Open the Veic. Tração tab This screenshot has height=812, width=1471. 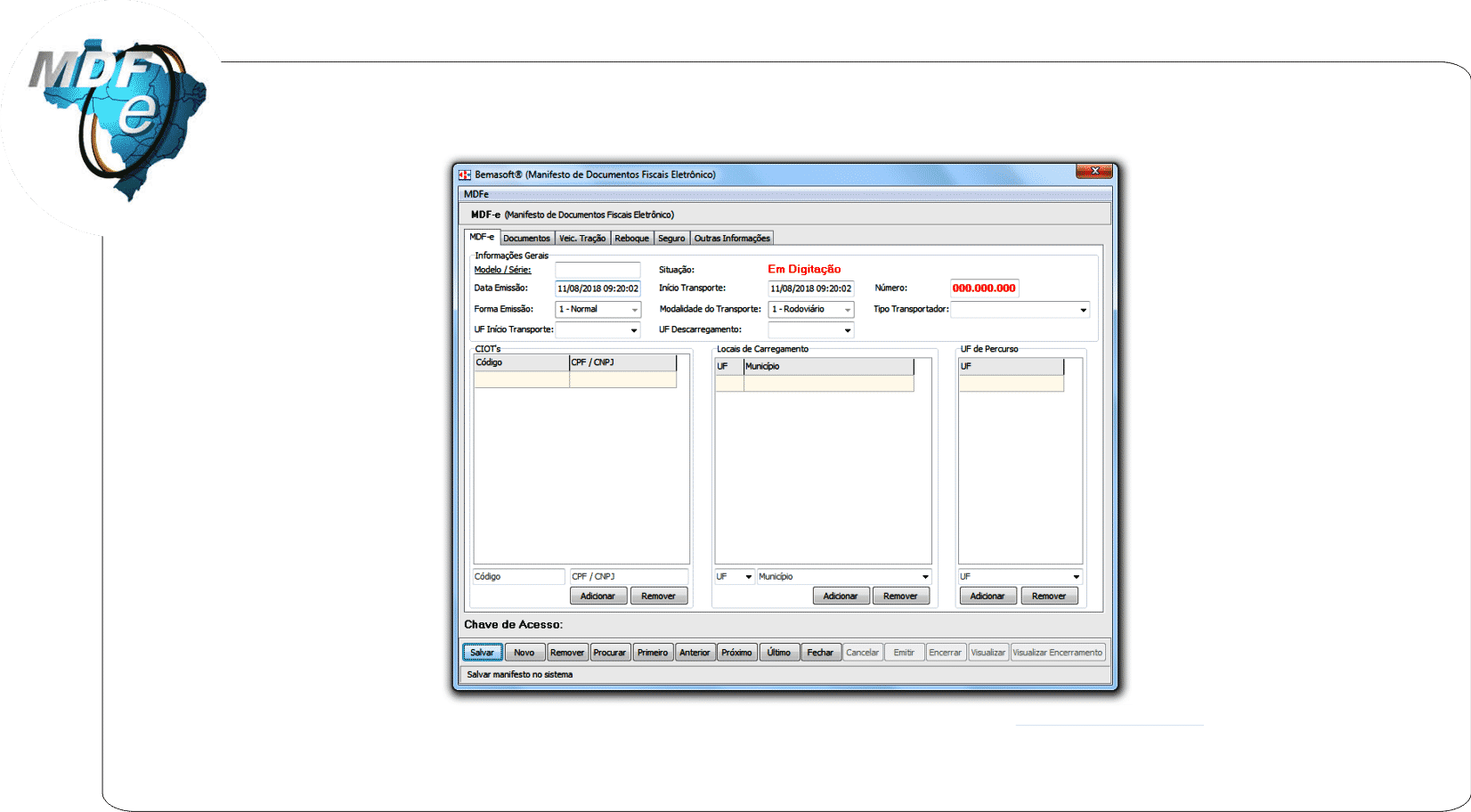[x=582, y=238]
